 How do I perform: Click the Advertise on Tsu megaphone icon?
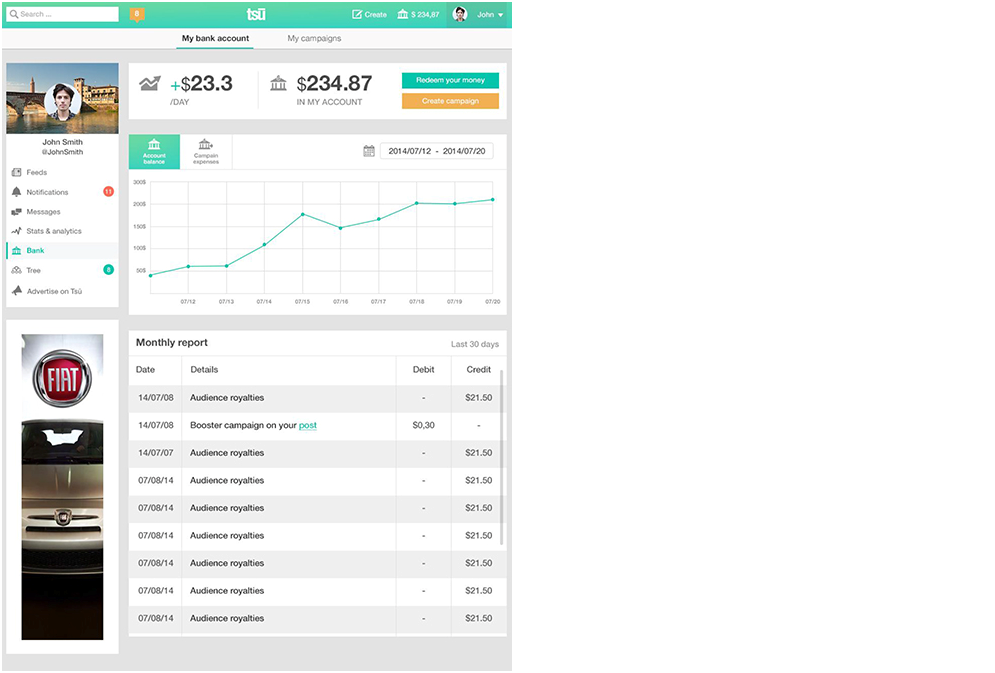click(x=16, y=291)
